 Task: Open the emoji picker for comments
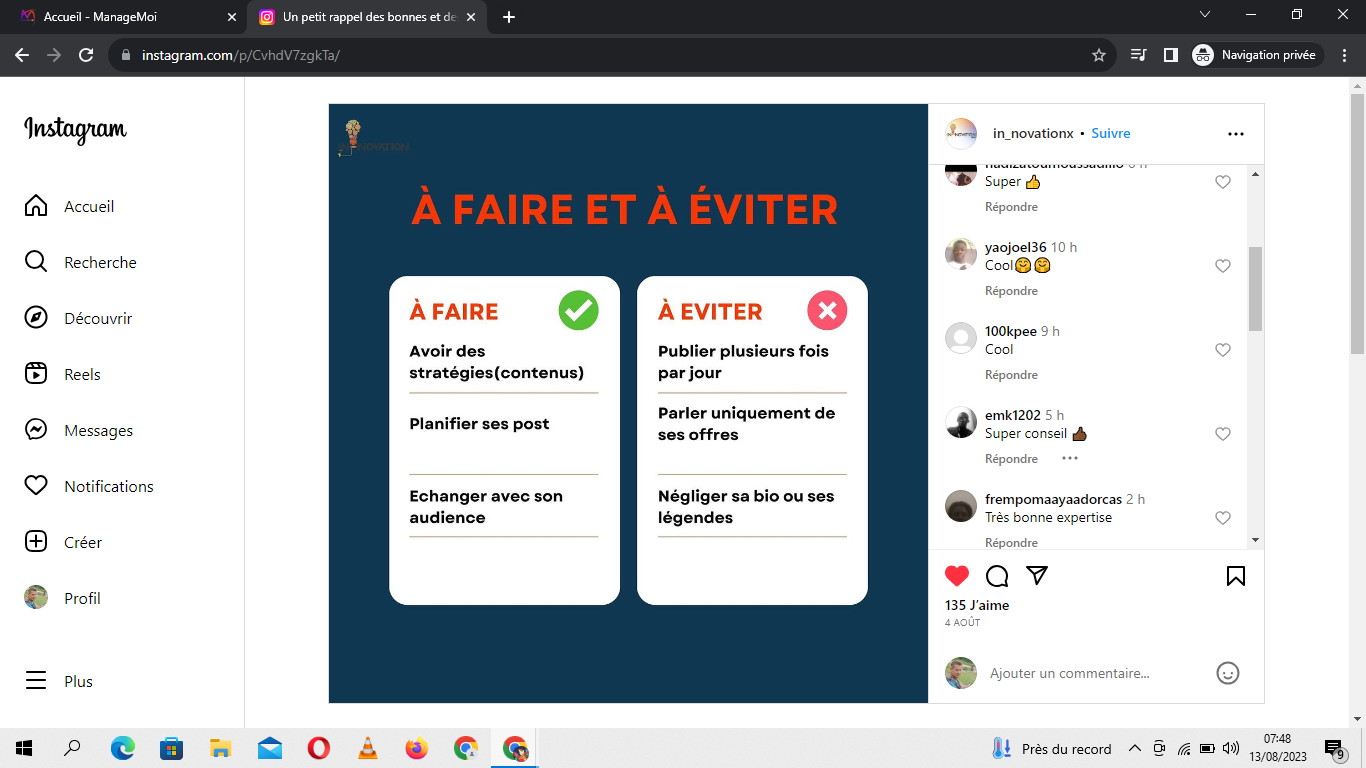(1227, 673)
